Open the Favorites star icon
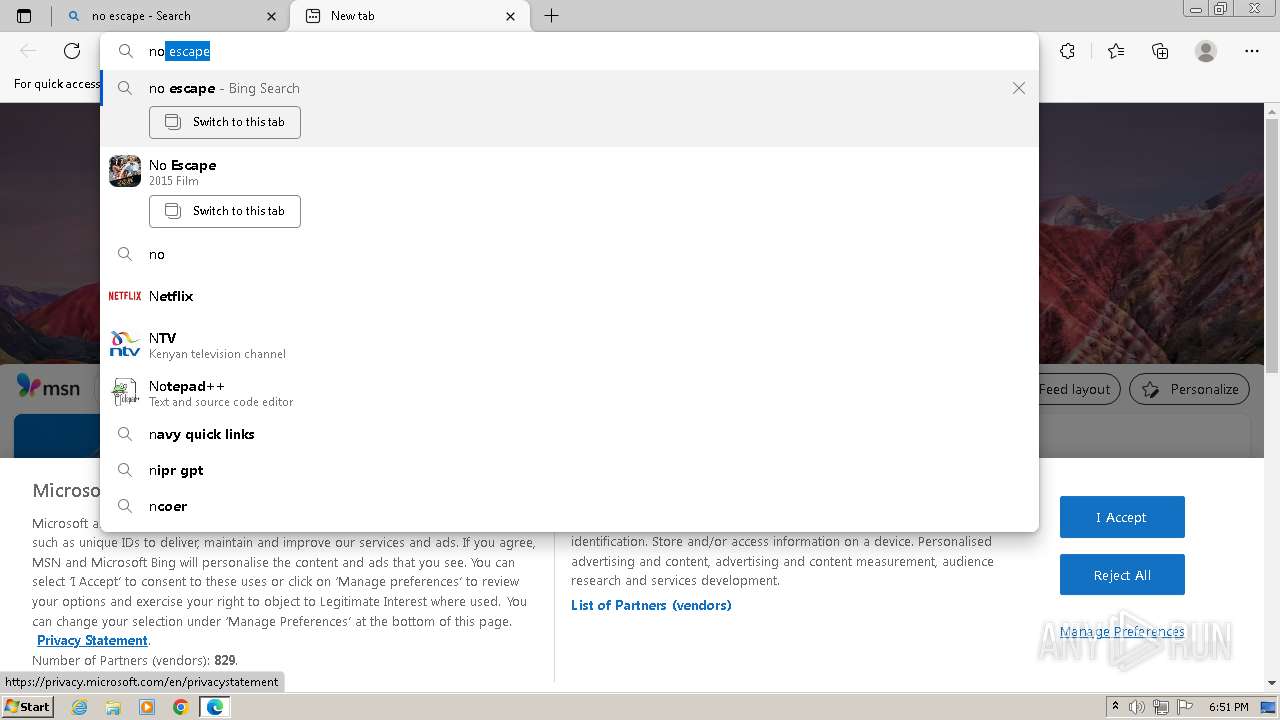This screenshot has height=720, width=1280. coord(1116,51)
